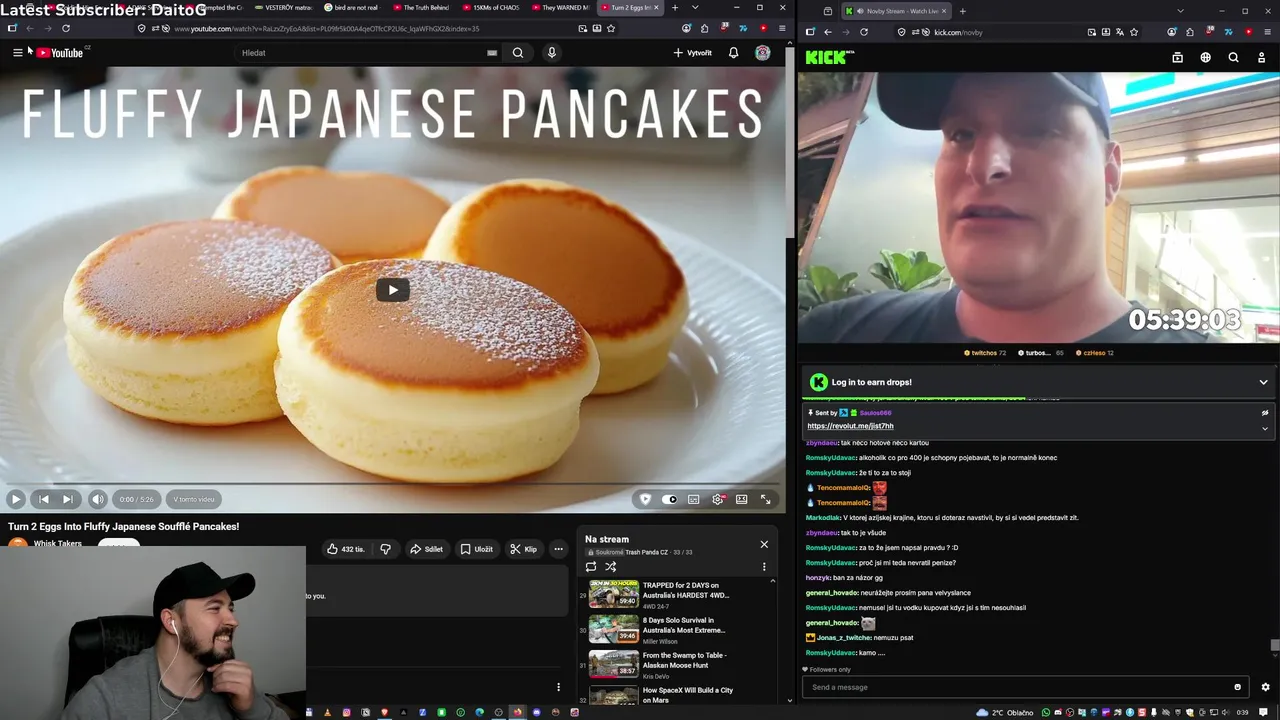The height and width of the screenshot is (720, 1280).
Task: Open the revolut.me pinned link
Action: pyautogui.click(x=850, y=426)
